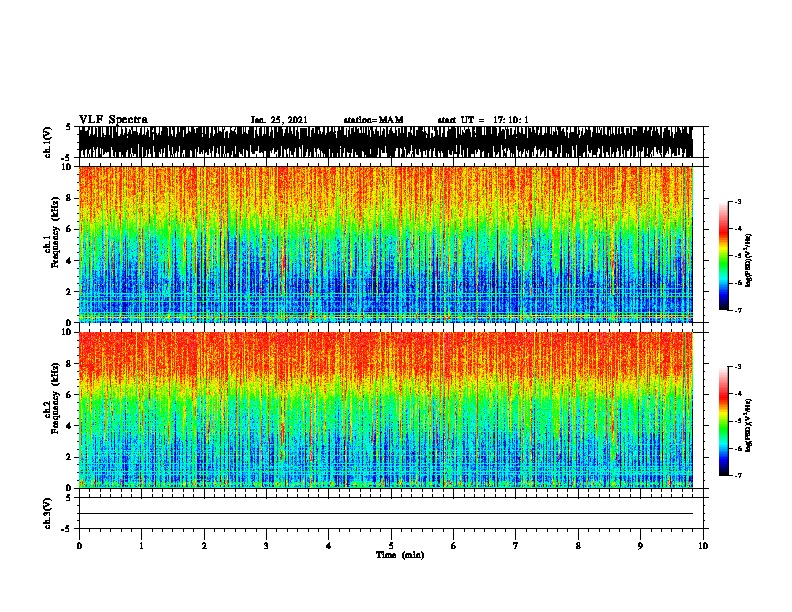Image resolution: width=792 pixels, height=612 pixels.
Task: Click the "-3" tick on ch.1 colorbar
Action: coord(737,202)
